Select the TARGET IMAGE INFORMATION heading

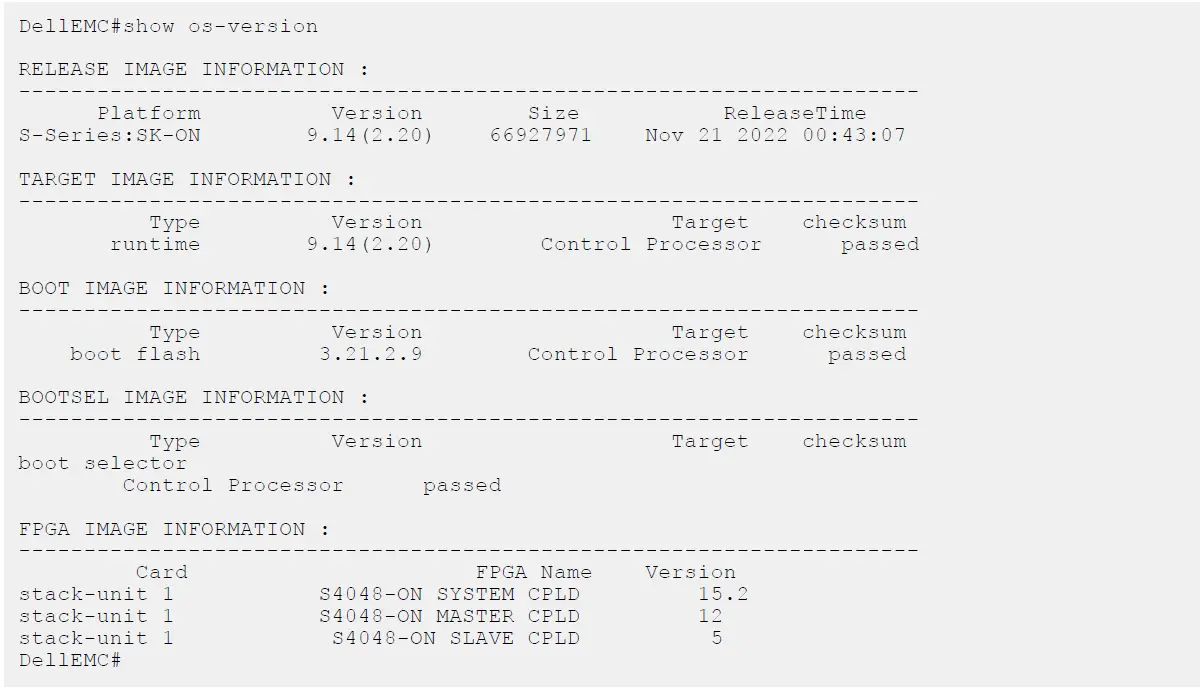[x=187, y=180]
